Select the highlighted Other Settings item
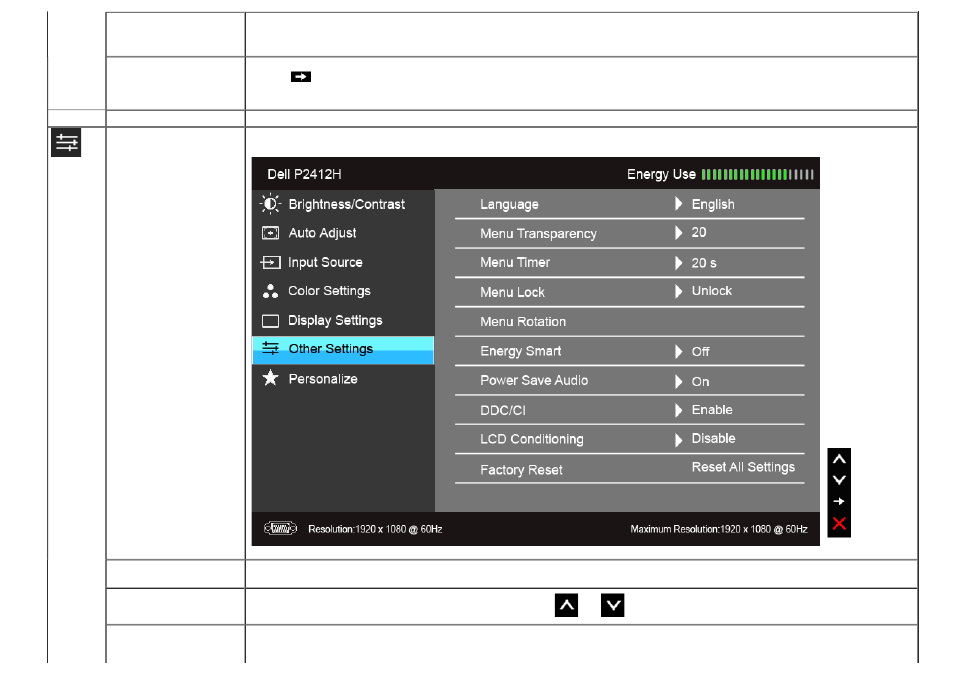This screenshot has width=954, height=674. [343, 350]
